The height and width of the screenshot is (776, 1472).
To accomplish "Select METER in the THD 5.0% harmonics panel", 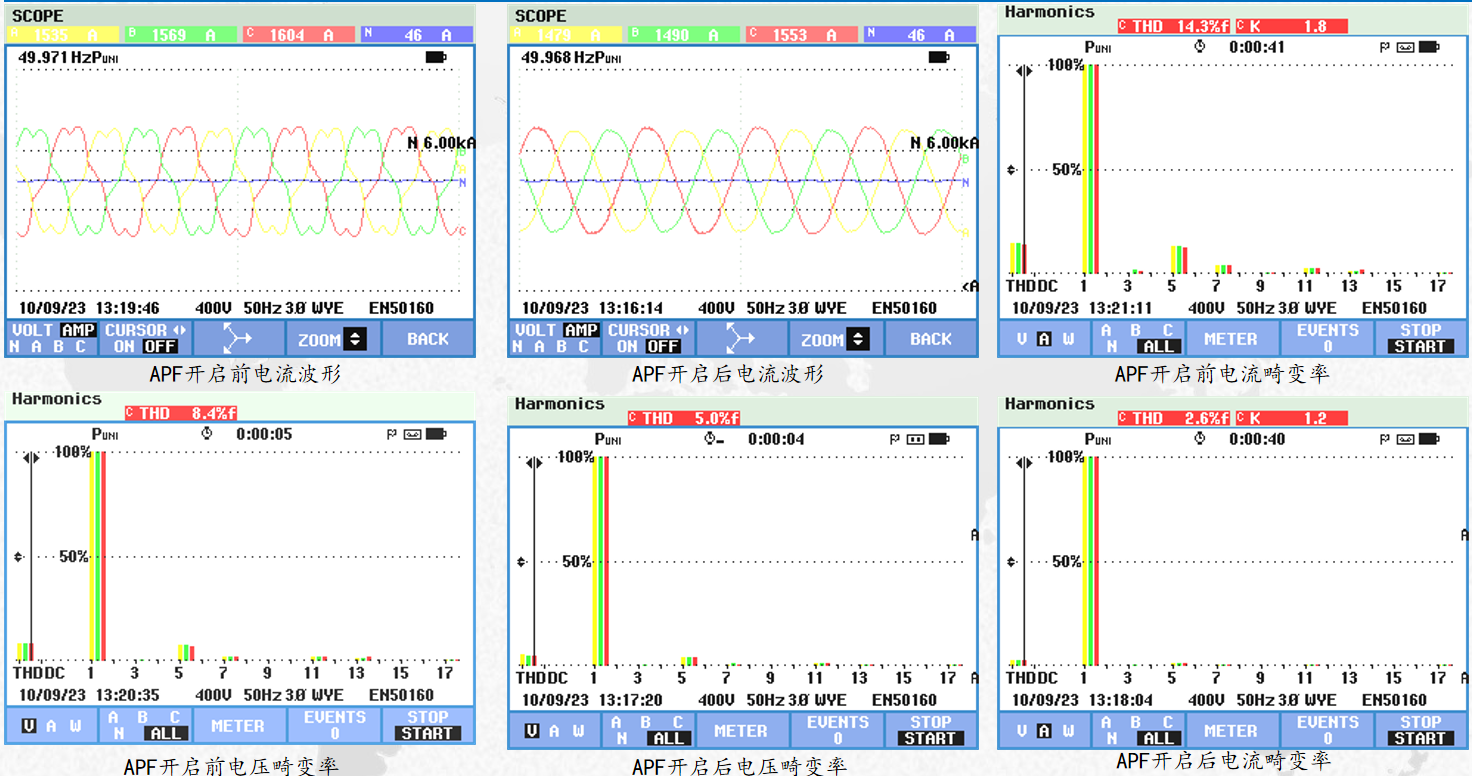I will point(741,731).
